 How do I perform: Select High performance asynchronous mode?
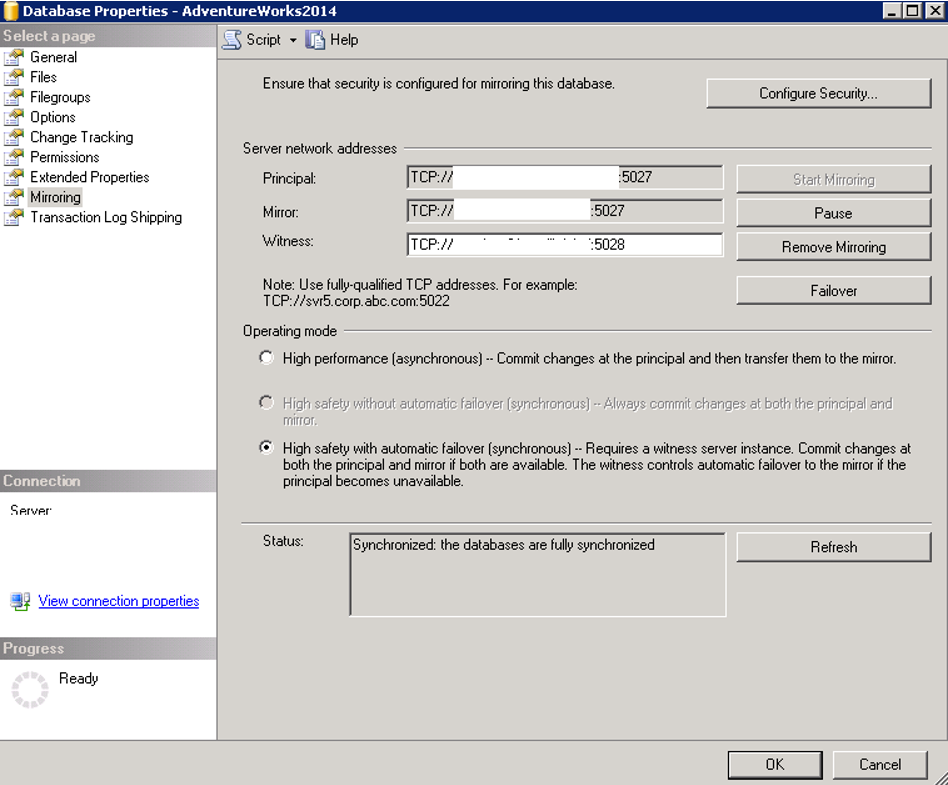pyautogui.click(x=266, y=357)
